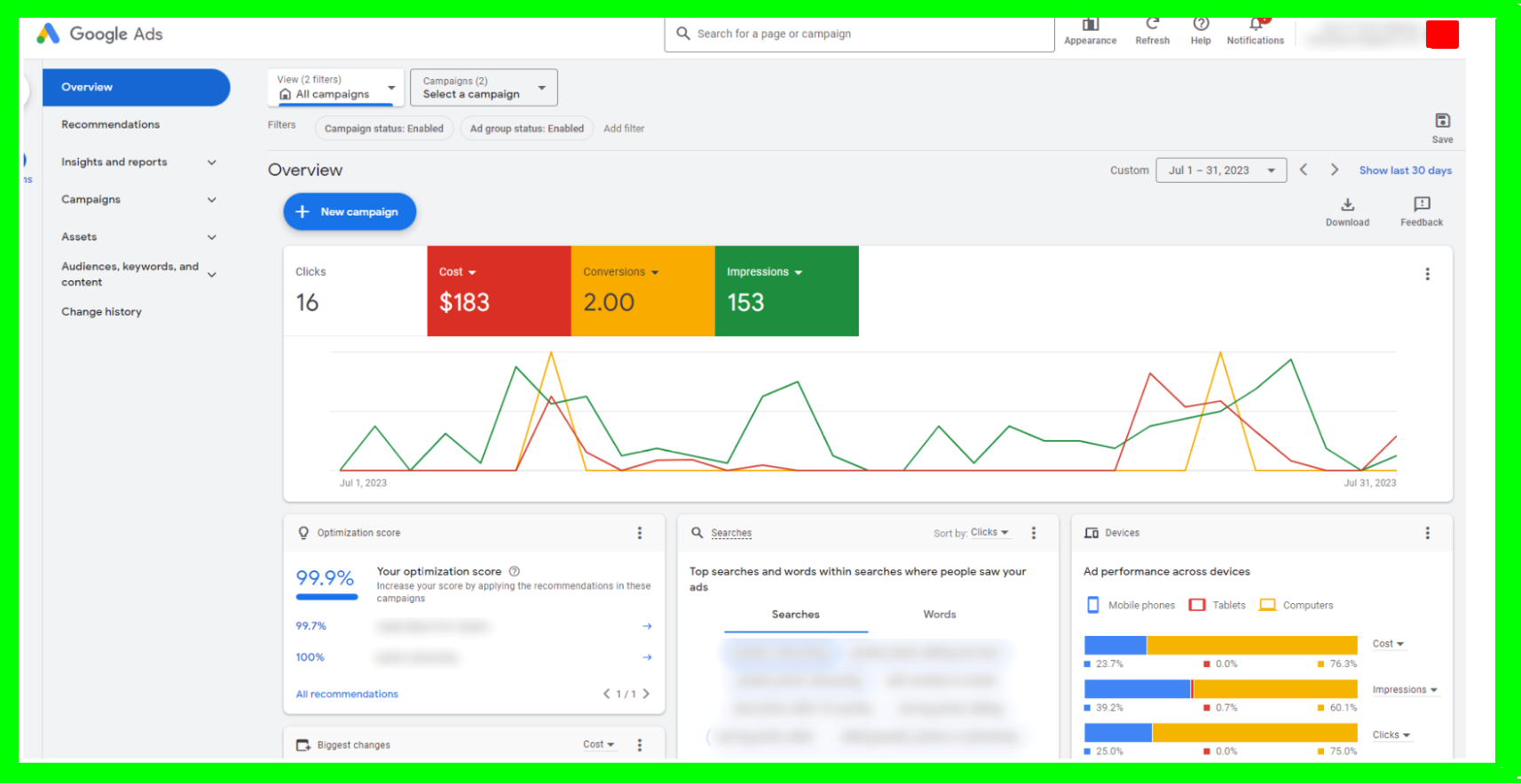
Task: Open the 100% recommendation arrow
Action: [x=647, y=657]
